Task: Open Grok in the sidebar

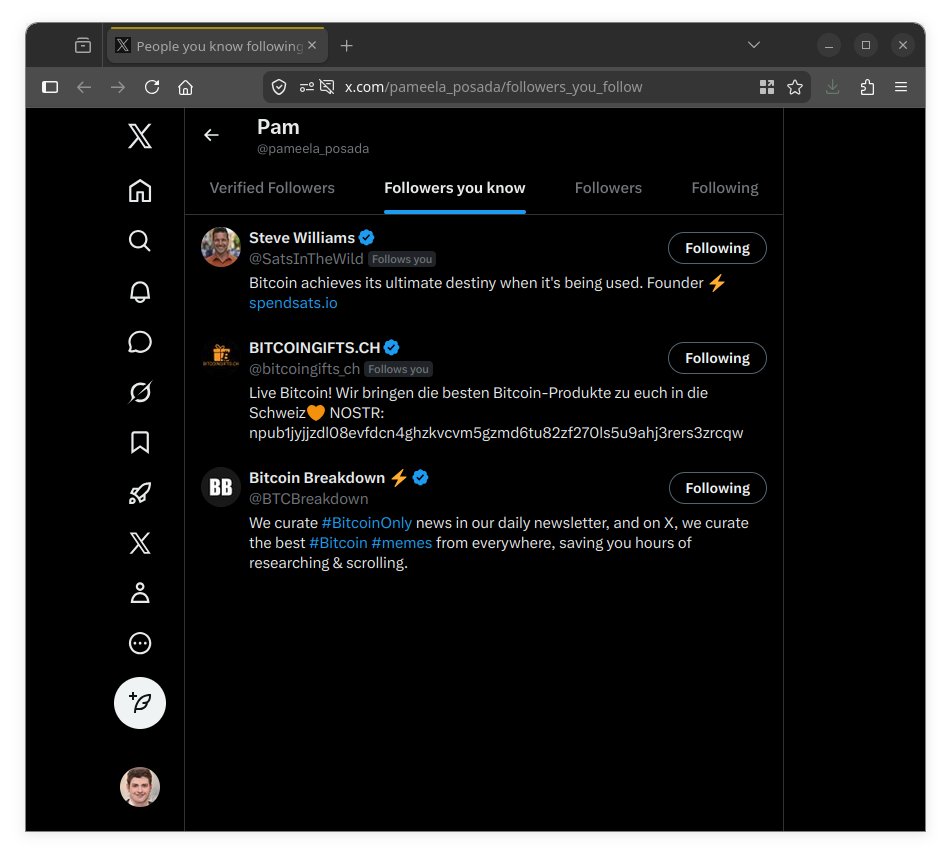Action: [139, 392]
